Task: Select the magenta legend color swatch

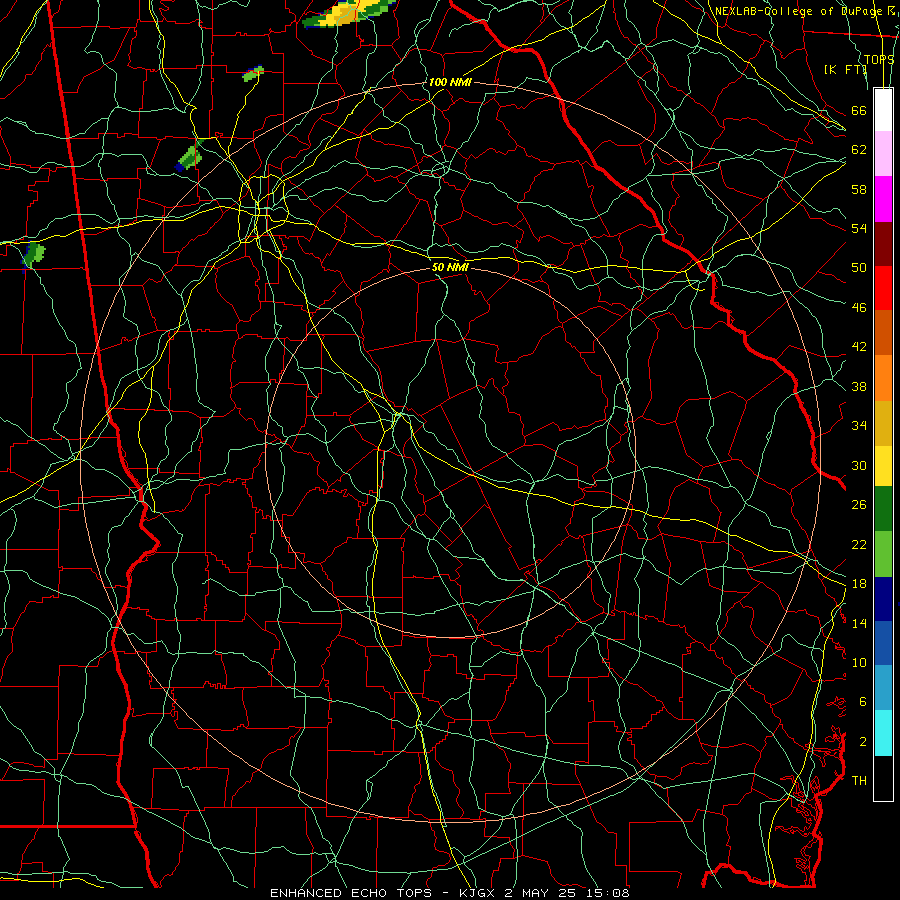Action: [x=883, y=199]
